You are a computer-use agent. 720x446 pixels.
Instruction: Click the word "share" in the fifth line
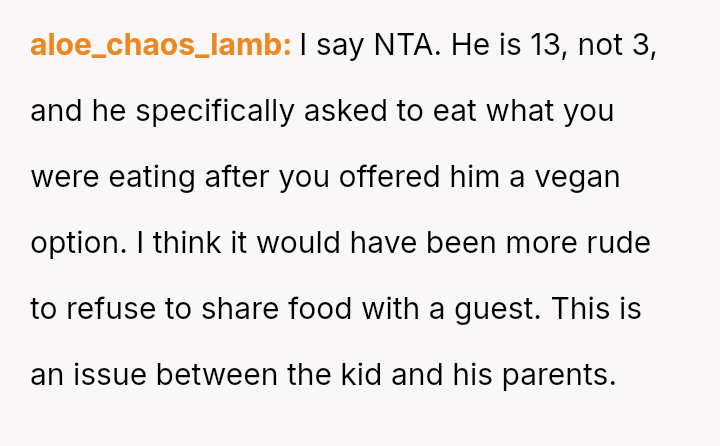[x=240, y=309]
